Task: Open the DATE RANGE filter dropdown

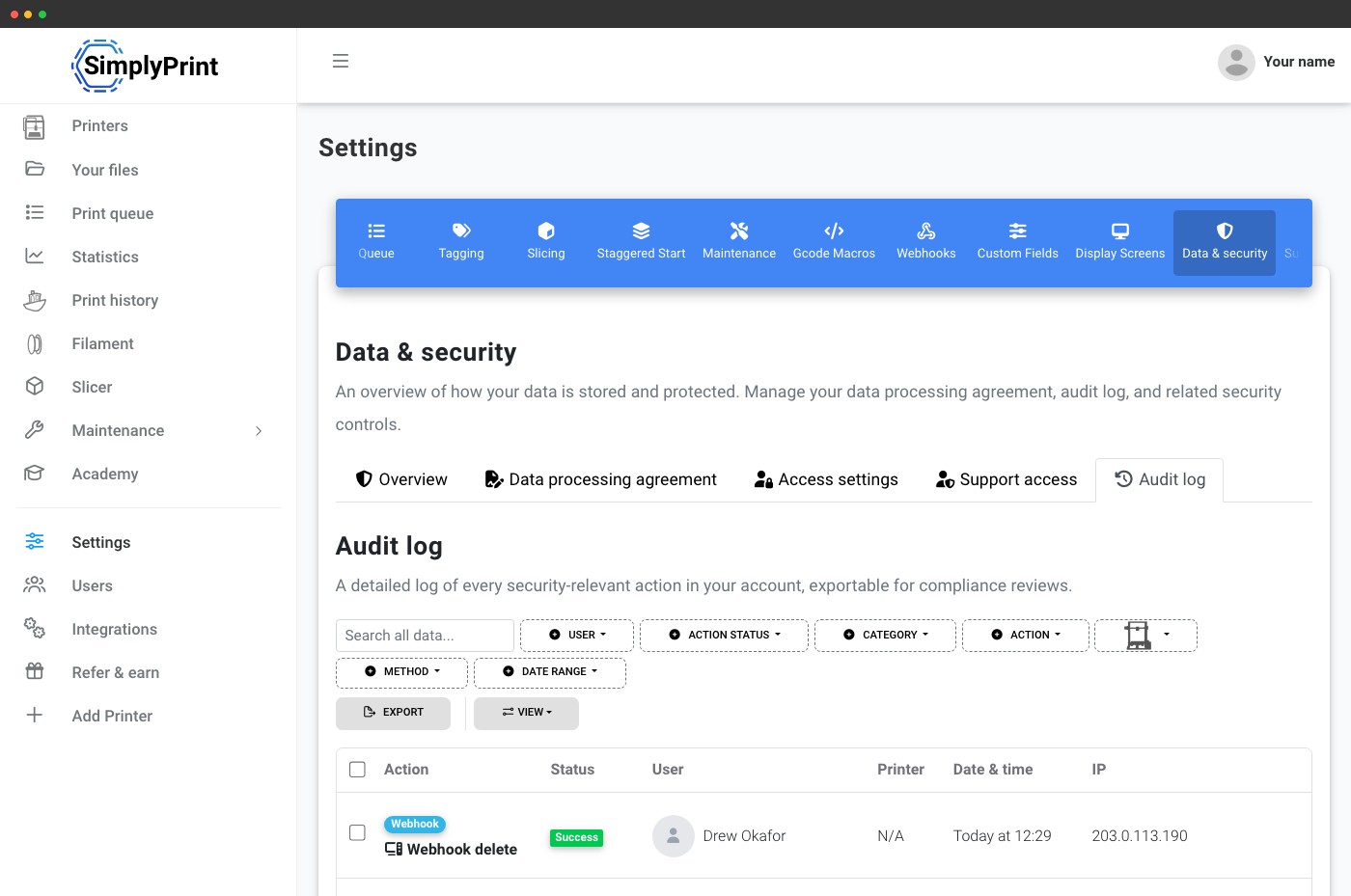Action: (x=550, y=672)
